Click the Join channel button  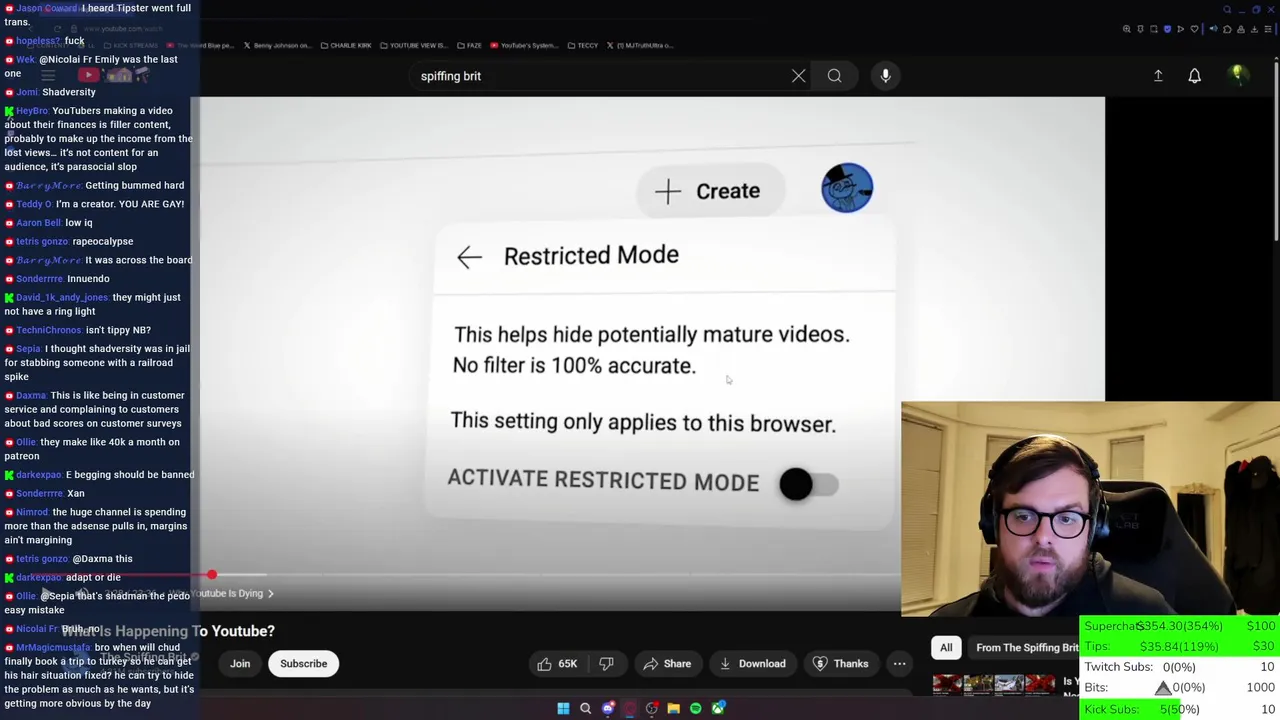[240, 664]
